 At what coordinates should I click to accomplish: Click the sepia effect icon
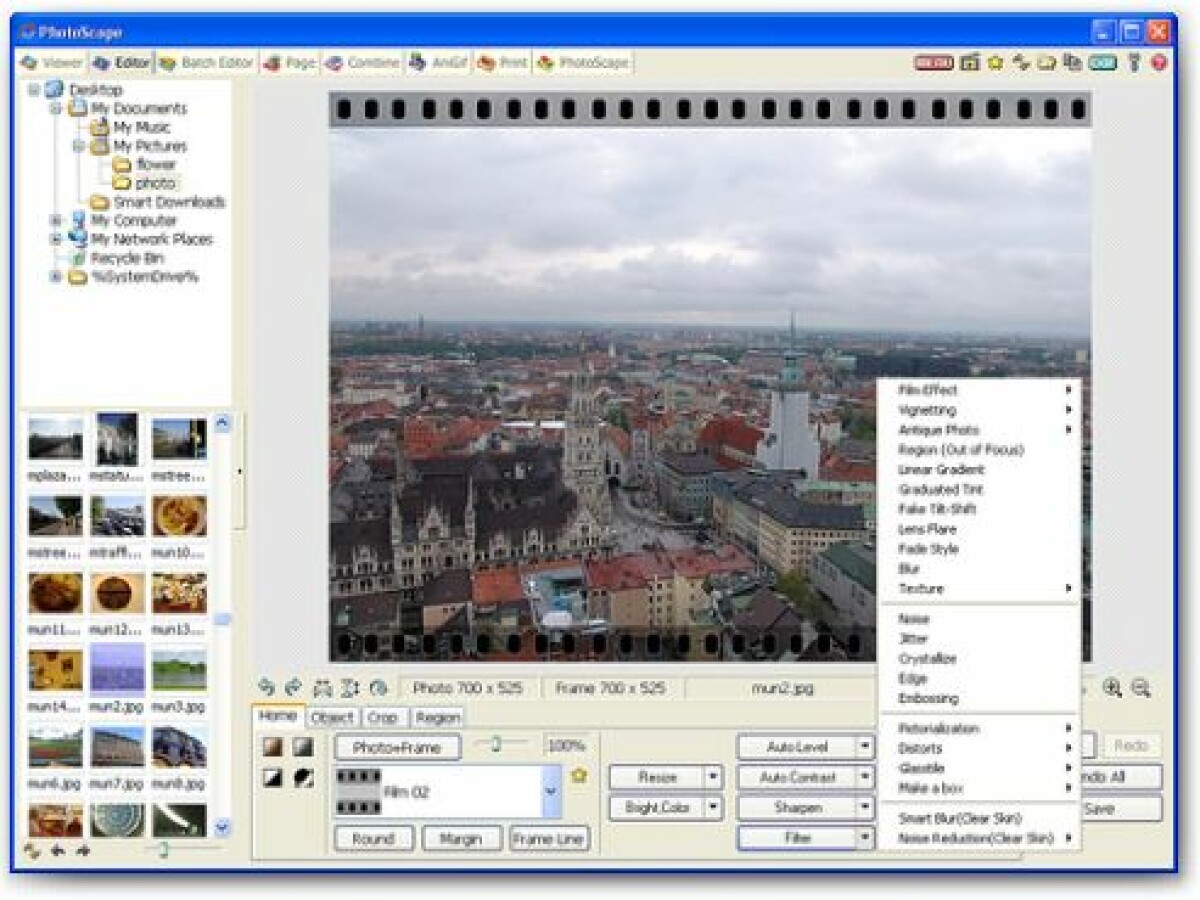272,747
